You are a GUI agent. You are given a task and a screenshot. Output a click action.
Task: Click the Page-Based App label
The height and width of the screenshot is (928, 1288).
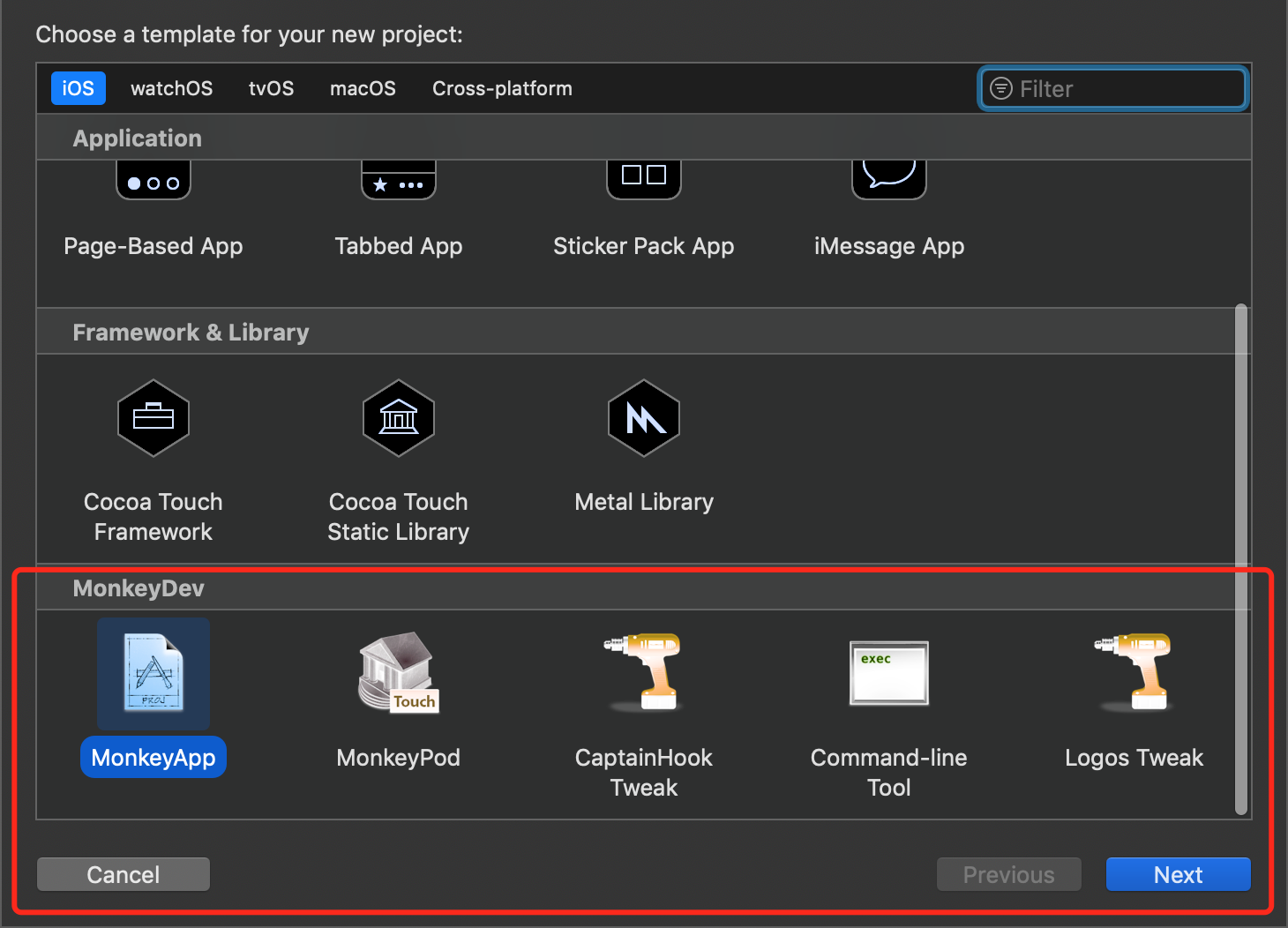tap(154, 246)
